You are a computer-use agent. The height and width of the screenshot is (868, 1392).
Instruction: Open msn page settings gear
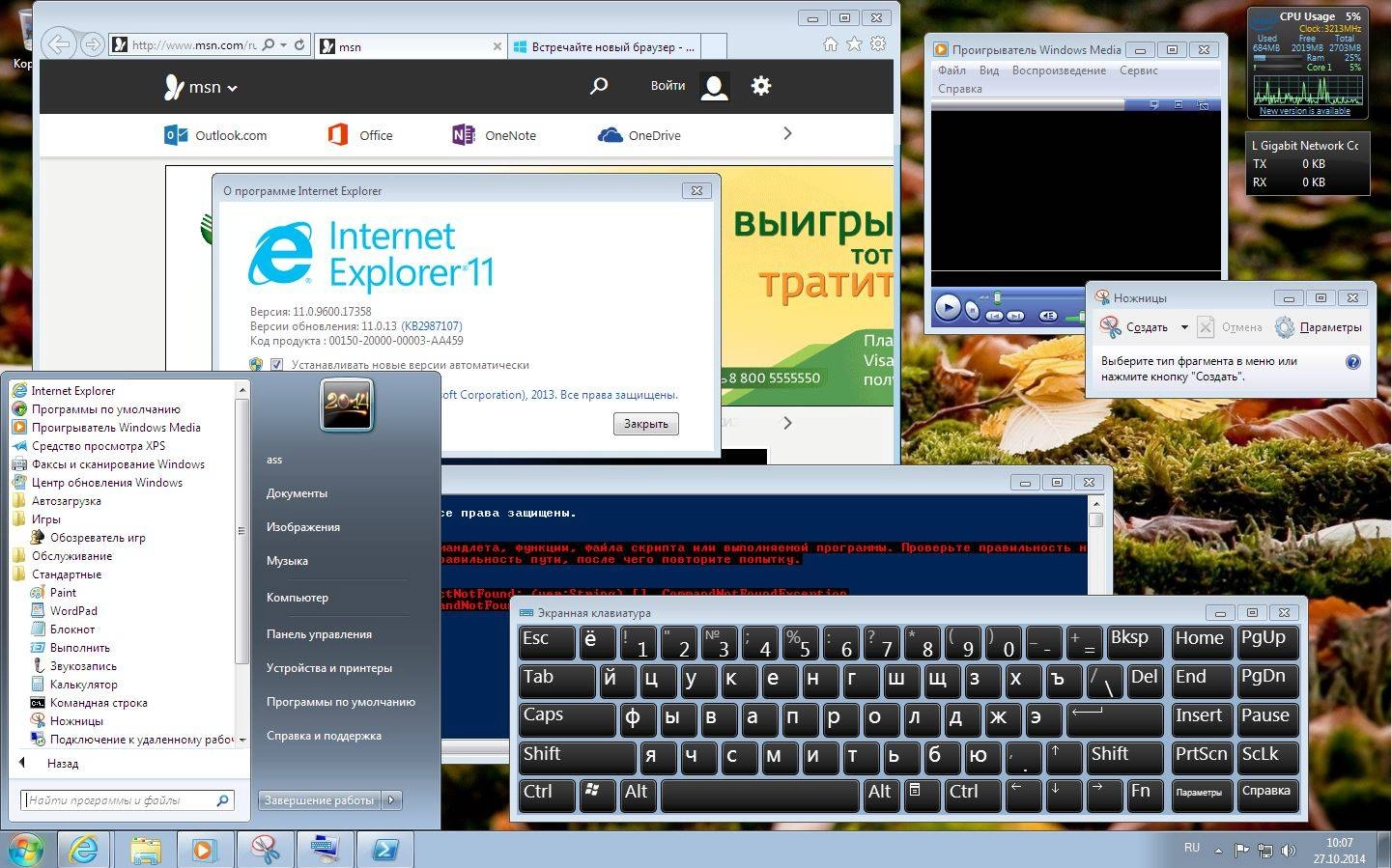761,86
